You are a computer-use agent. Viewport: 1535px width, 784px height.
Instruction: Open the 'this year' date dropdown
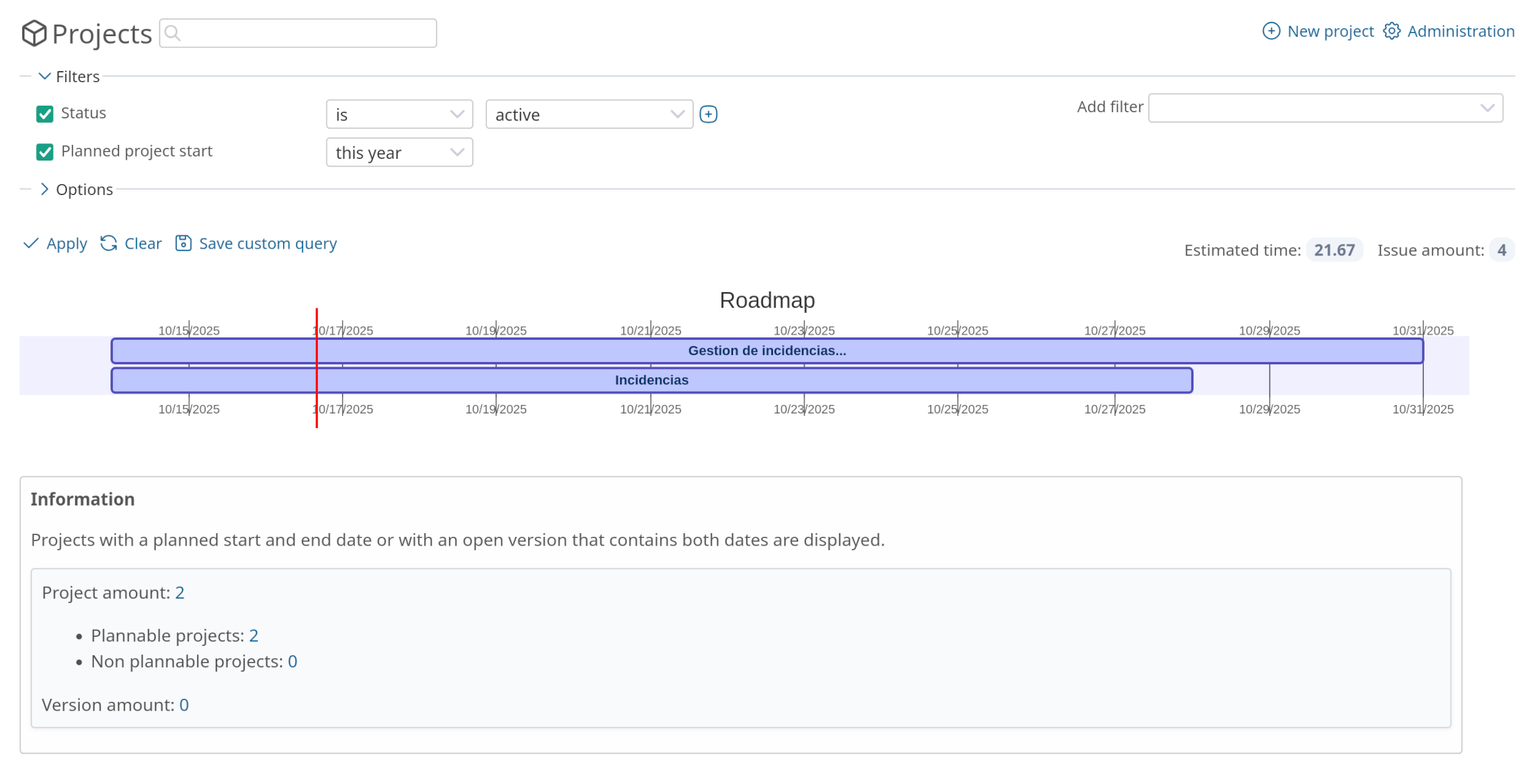point(399,153)
